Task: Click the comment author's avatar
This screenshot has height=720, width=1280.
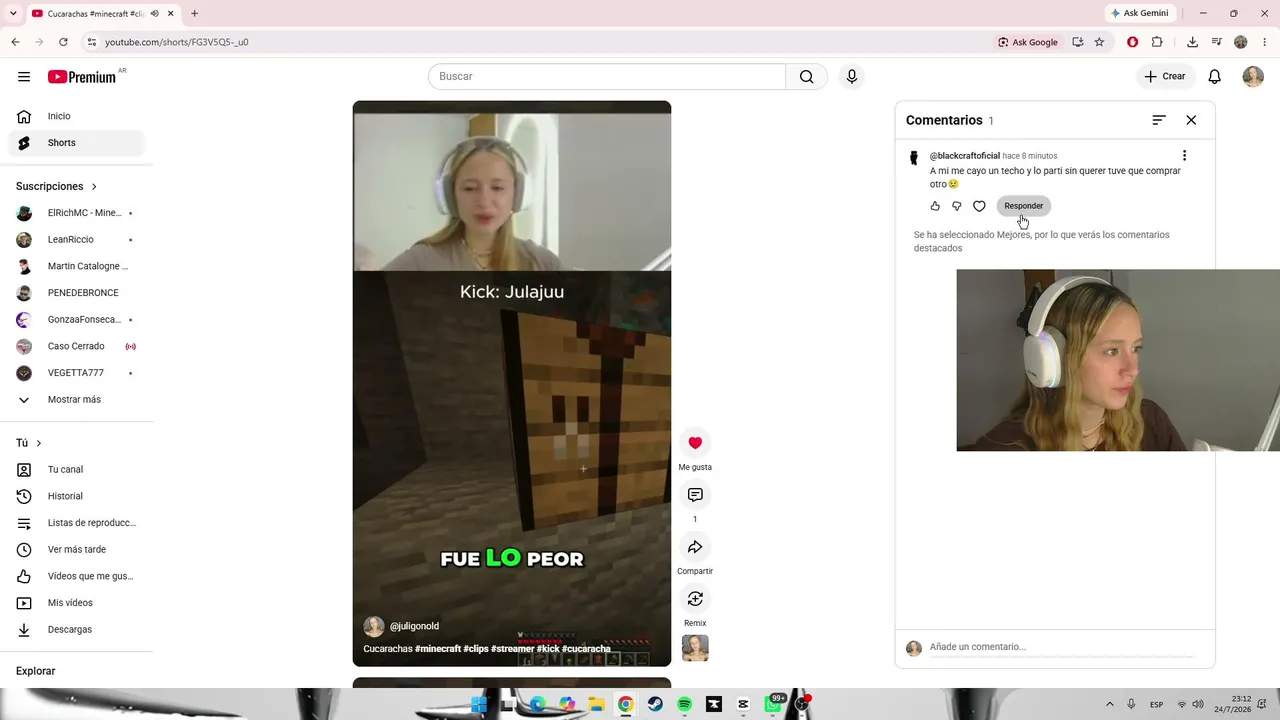Action: tap(913, 158)
